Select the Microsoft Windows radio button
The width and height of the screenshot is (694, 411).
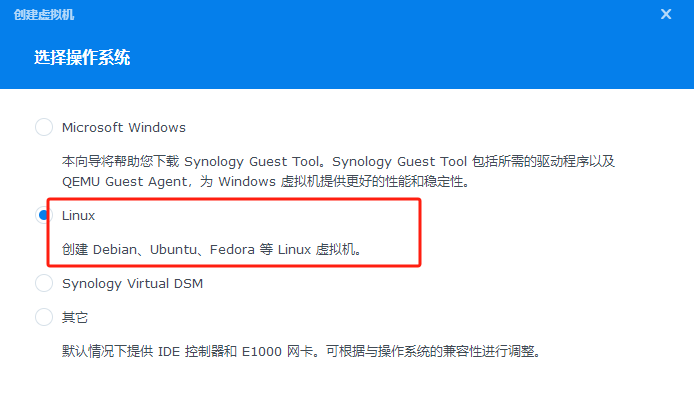point(43,127)
